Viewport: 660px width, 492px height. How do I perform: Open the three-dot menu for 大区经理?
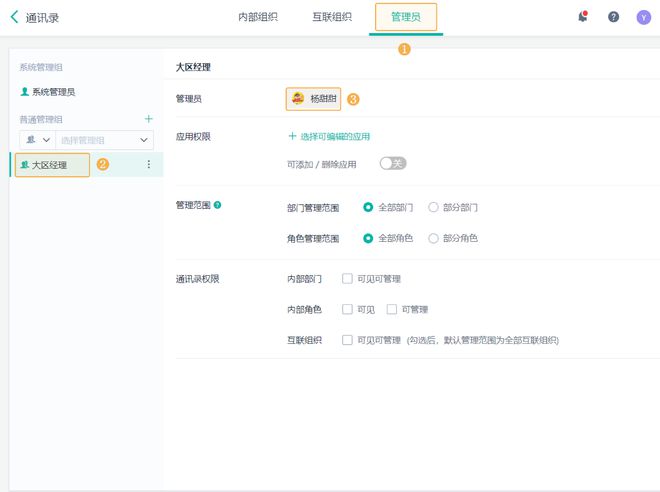click(149, 165)
